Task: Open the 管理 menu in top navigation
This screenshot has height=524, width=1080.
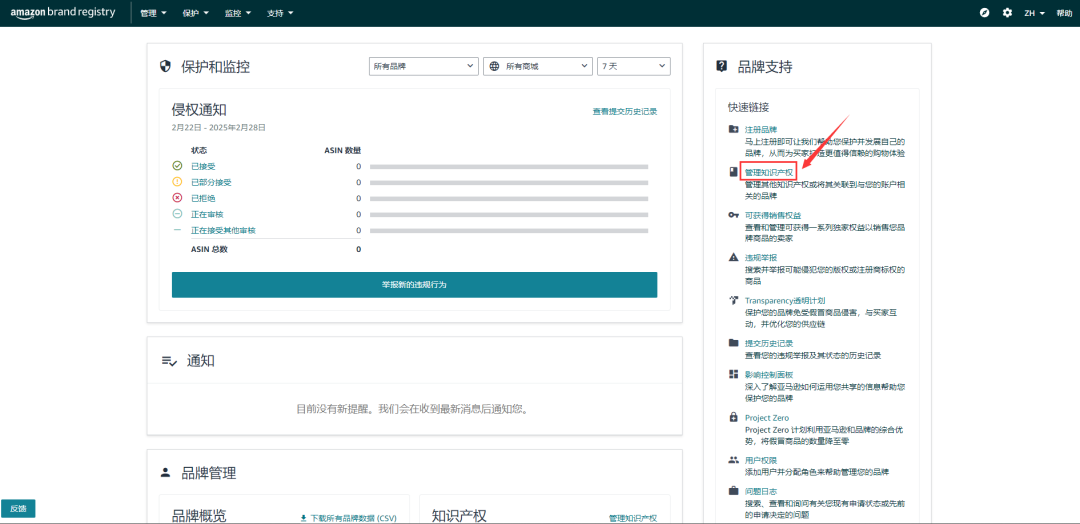Action: (x=153, y=13)
